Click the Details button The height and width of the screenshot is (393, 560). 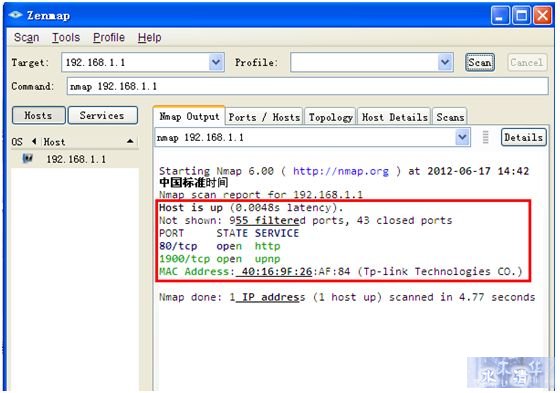coord(524,137)
